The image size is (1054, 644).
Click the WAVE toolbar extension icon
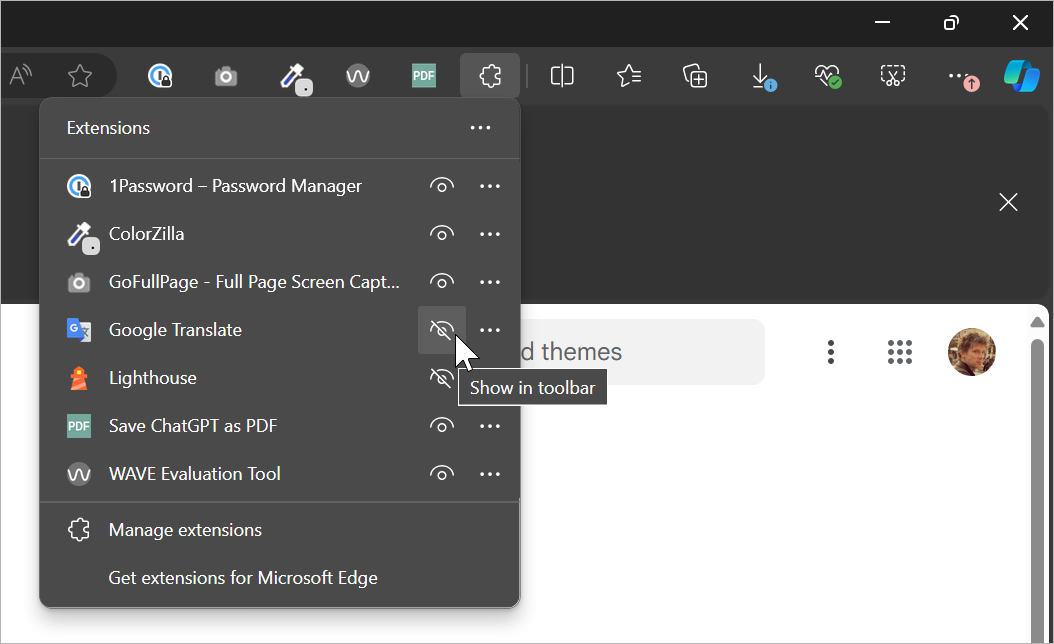point(358,76)
